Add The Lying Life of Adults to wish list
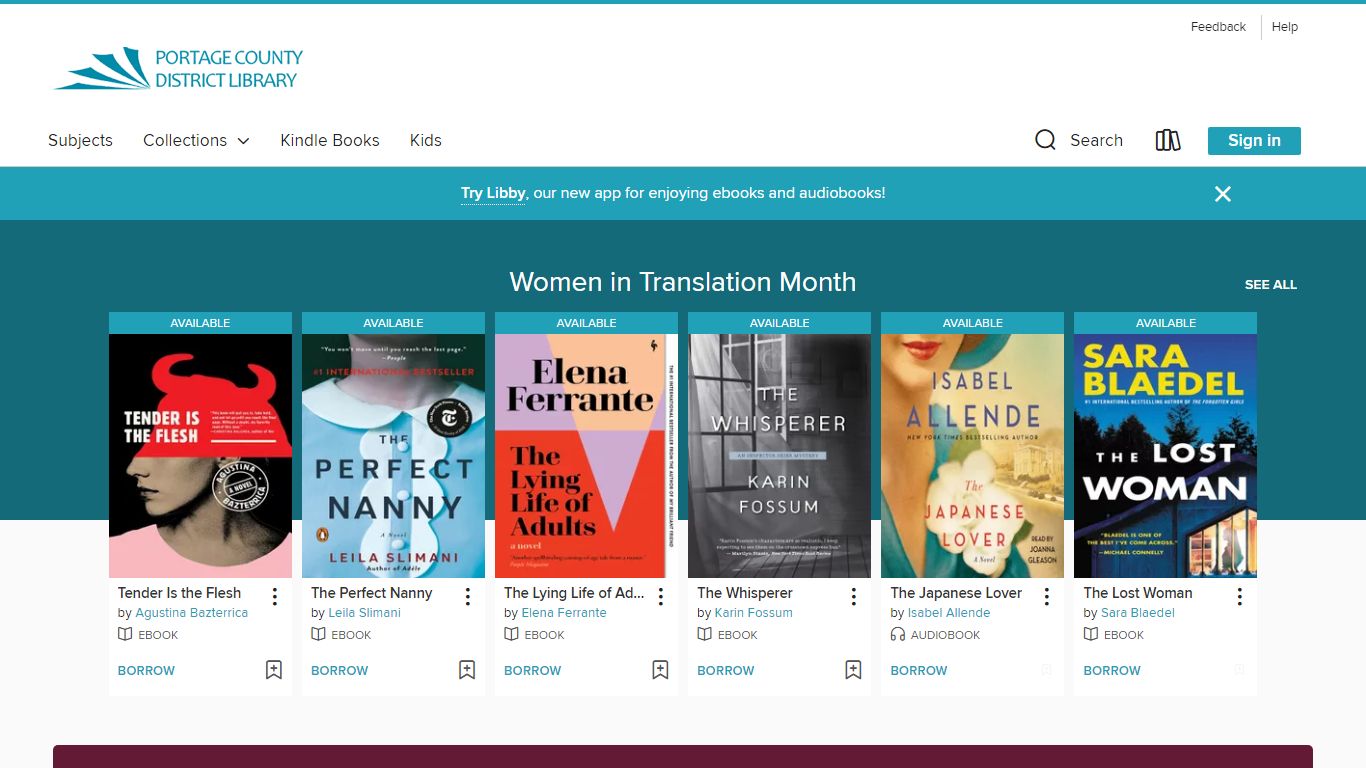Screen dimensions: 1366x768 tap(660, 670)
